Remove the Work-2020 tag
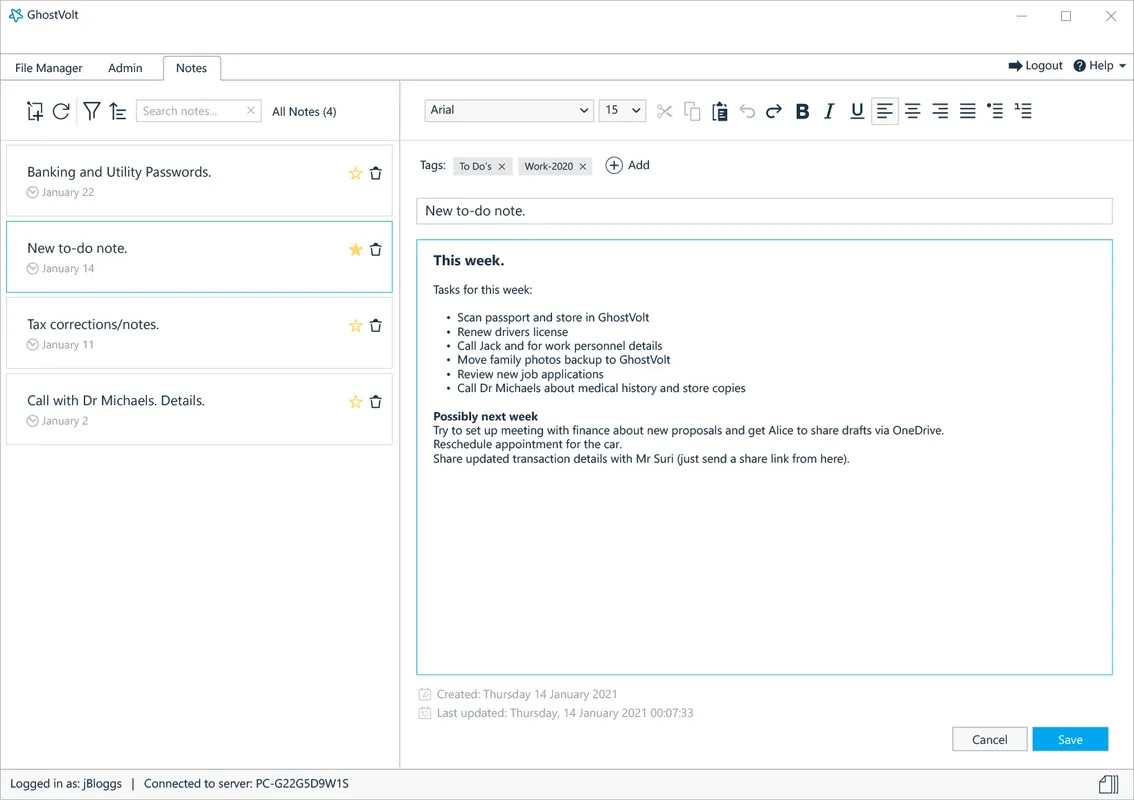 pos(583,167)
